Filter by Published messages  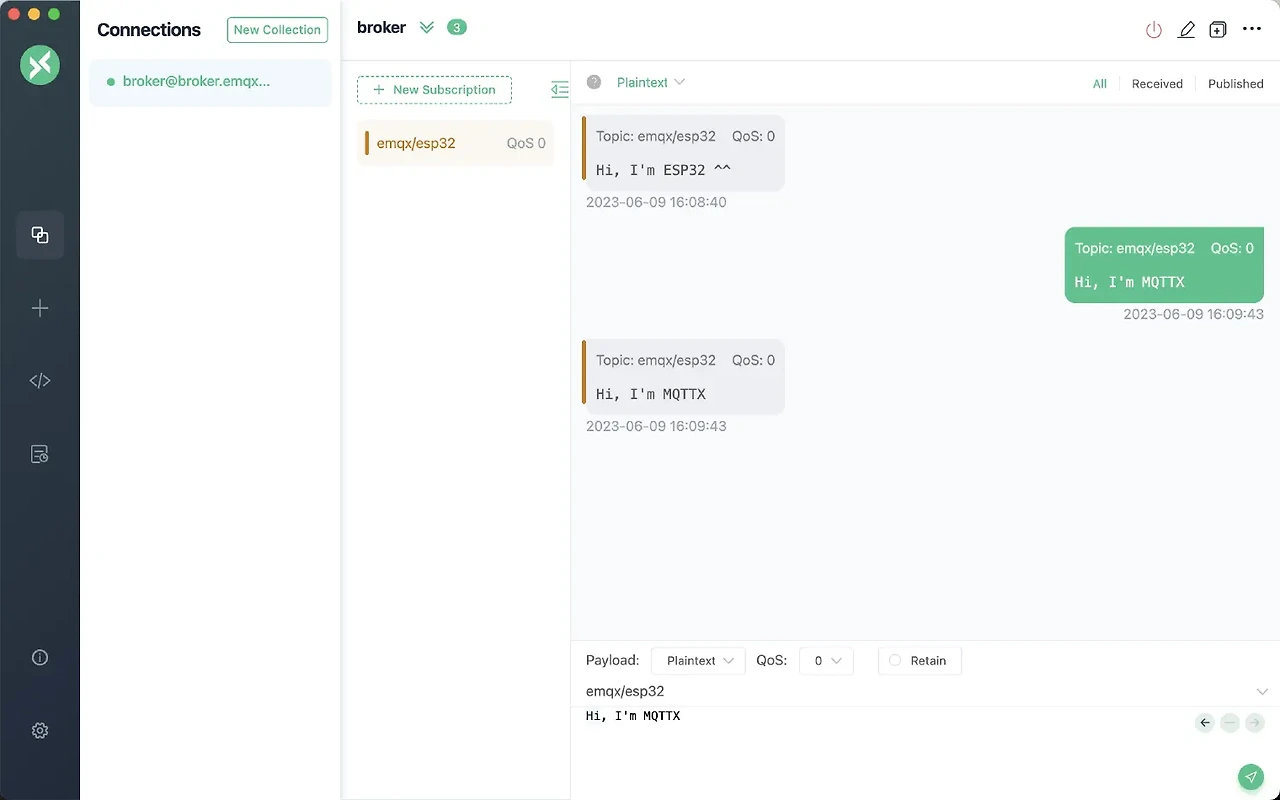point(1236,84)
